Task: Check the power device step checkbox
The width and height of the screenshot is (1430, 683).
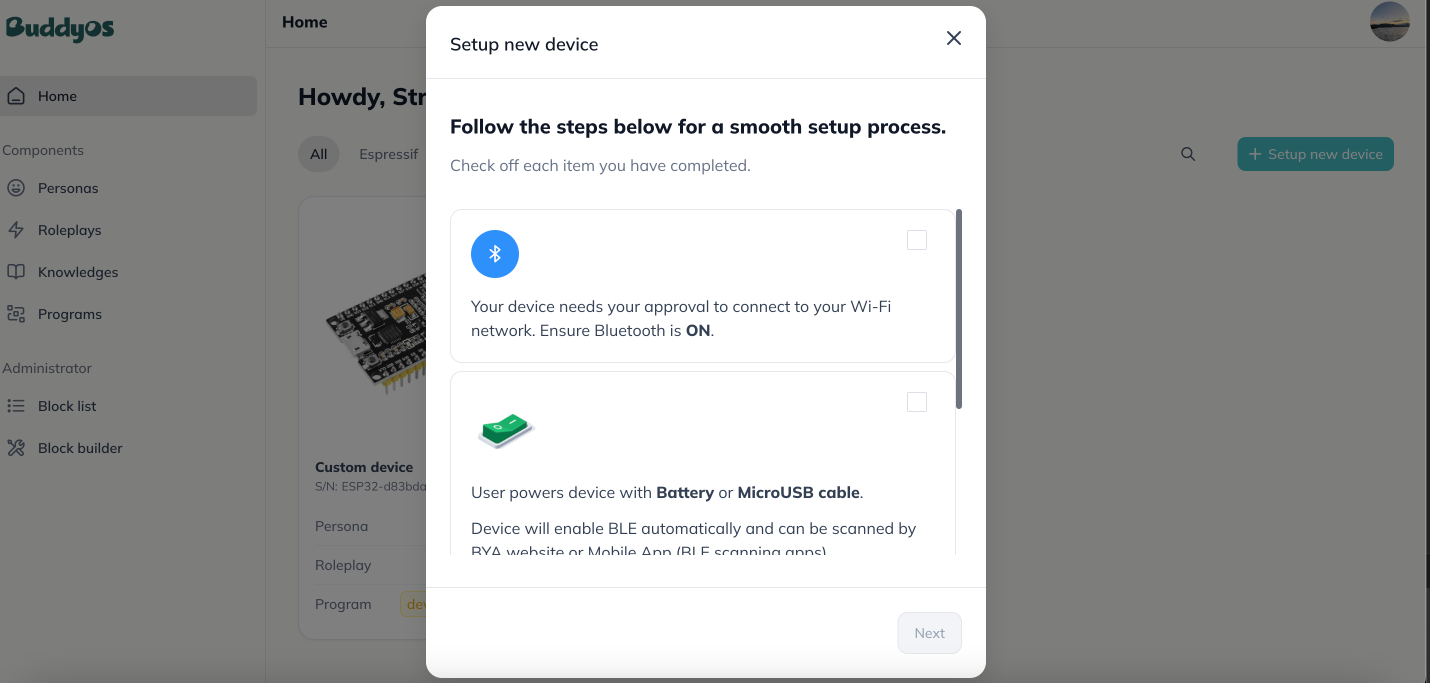Action: point(917,402)
